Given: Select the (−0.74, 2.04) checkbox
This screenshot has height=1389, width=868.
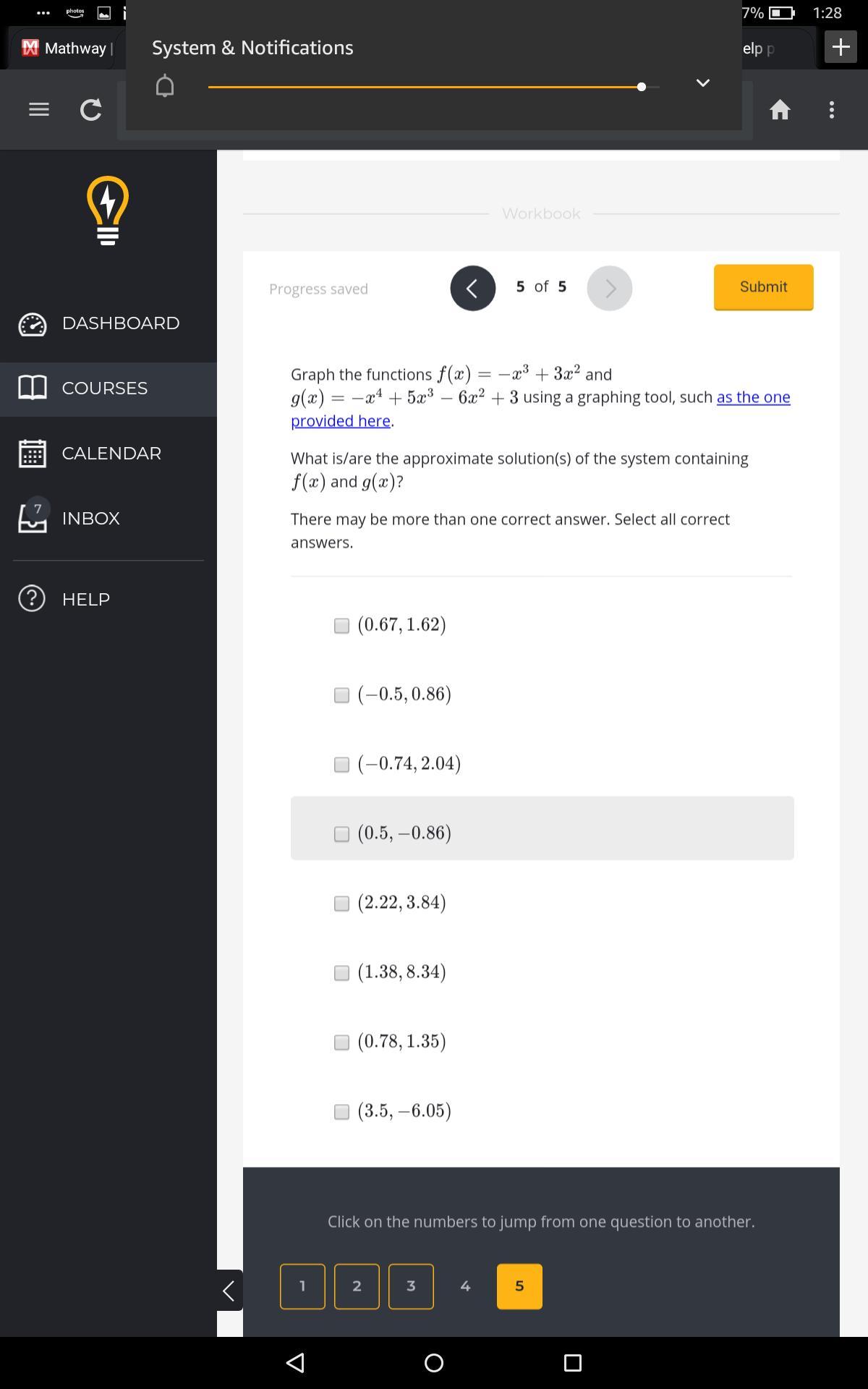Looking at the screenshot, I should (341, 765).
